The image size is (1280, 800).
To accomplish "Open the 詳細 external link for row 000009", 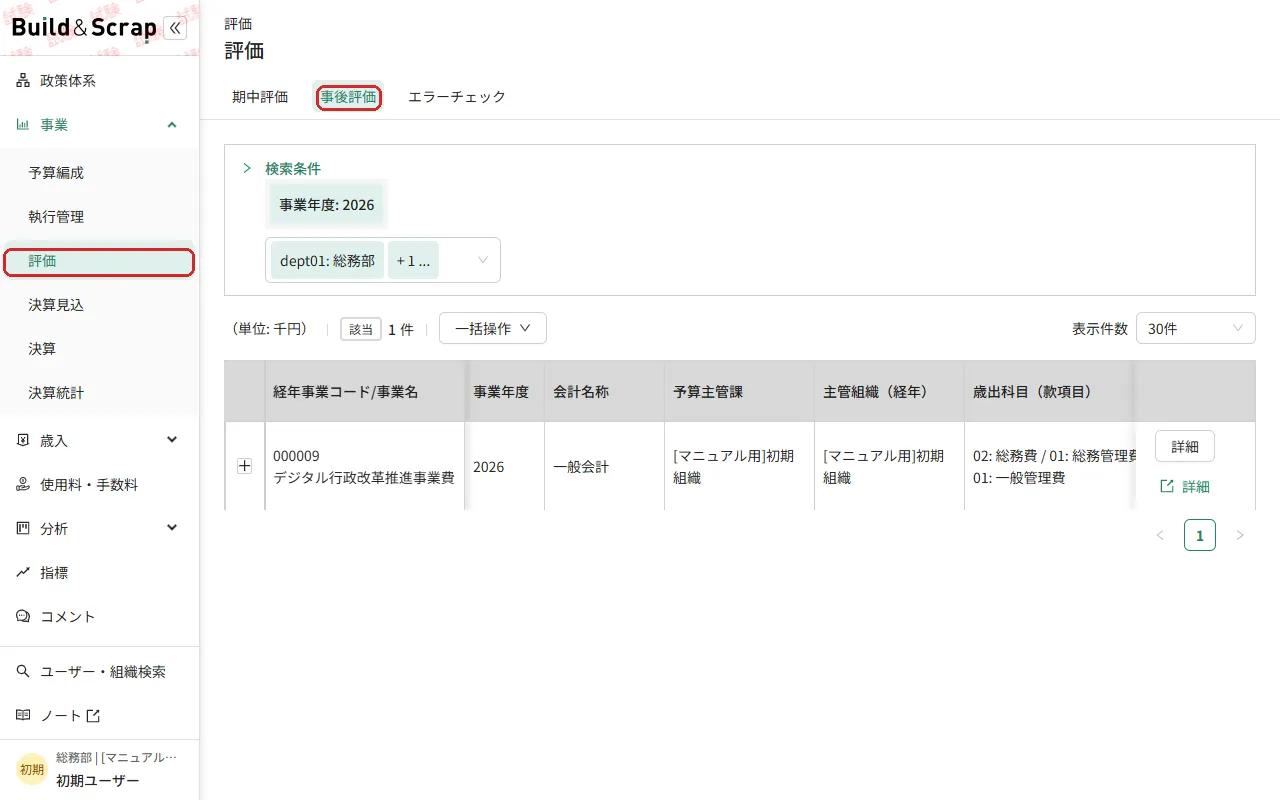I will pos(1185,487).
